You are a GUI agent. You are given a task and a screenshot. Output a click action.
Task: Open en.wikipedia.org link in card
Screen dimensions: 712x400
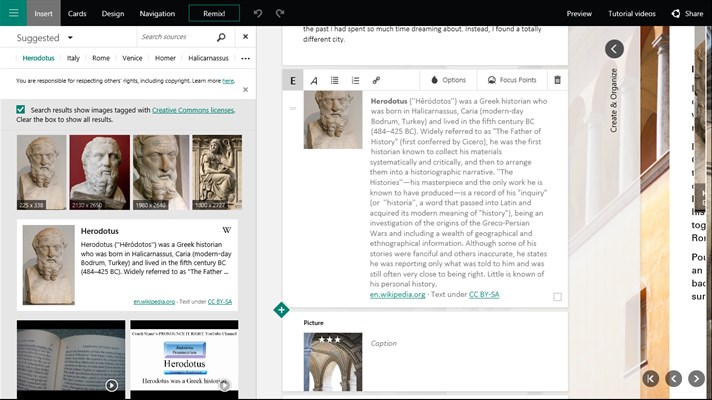click(x=397, y=294)
